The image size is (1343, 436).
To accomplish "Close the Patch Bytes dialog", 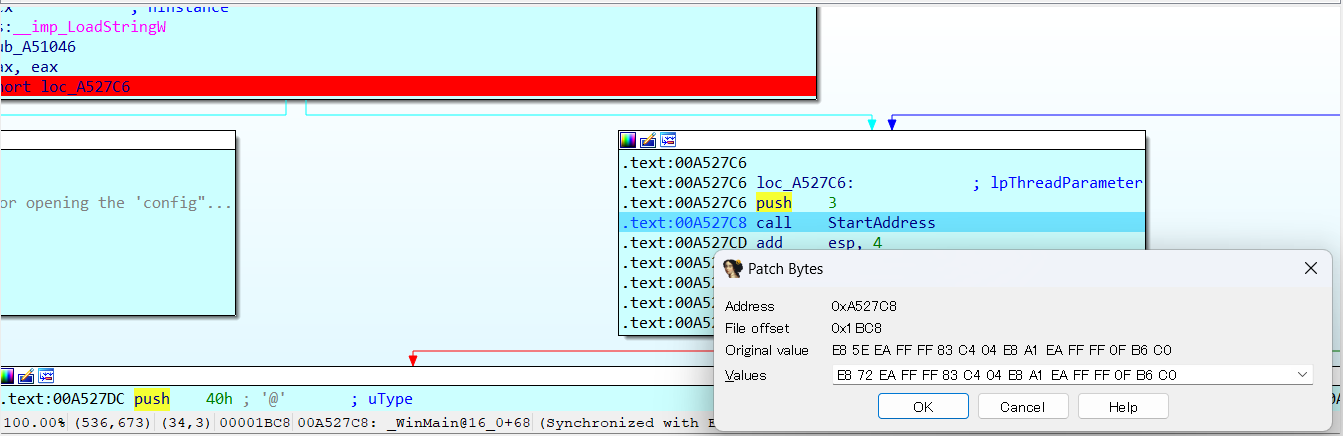I will [1311, 268].
